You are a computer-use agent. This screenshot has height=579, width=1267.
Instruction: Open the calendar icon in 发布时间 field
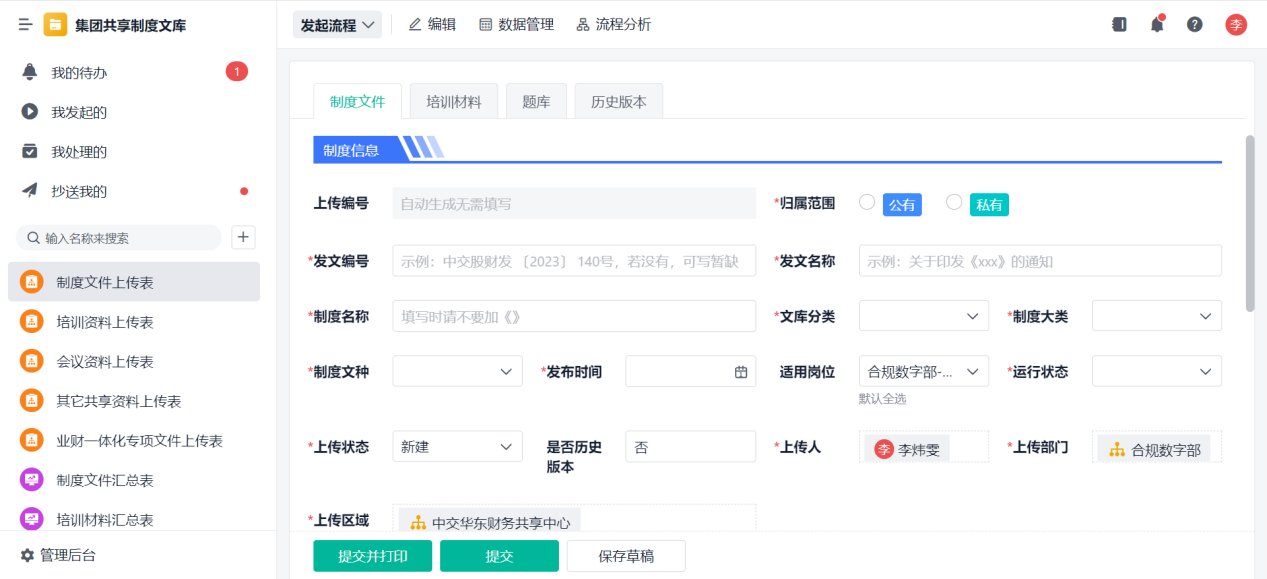point(741,372)
